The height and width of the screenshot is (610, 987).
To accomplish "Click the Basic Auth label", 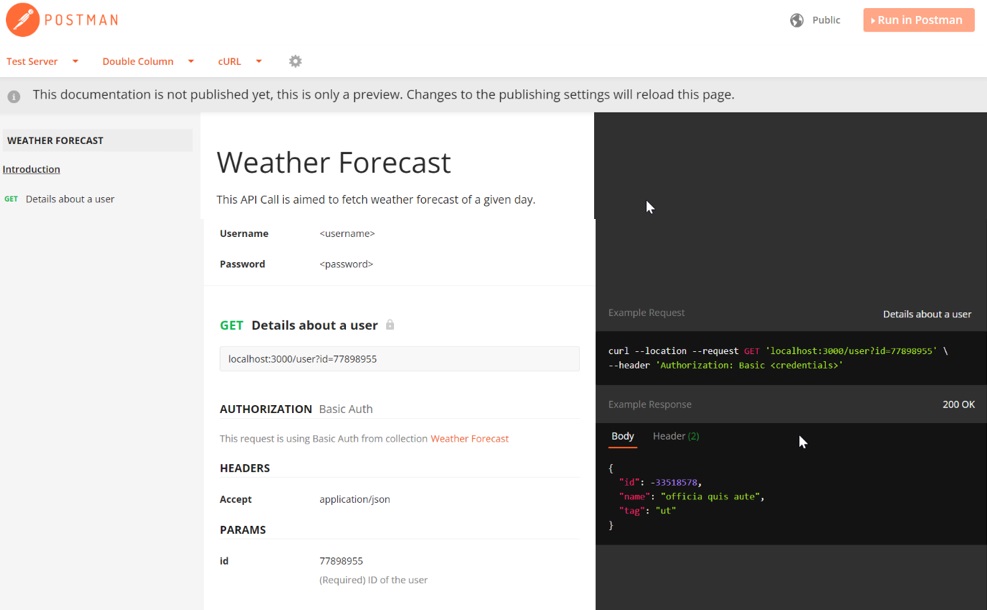I will 346,409.
